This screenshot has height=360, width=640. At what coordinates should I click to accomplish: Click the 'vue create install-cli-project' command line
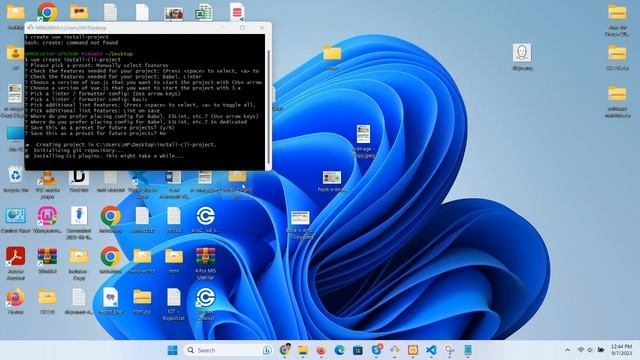(x=73, y=60)
